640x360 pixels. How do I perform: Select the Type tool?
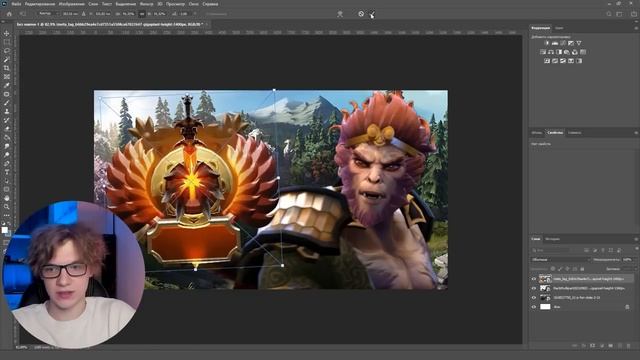point(7,172)
